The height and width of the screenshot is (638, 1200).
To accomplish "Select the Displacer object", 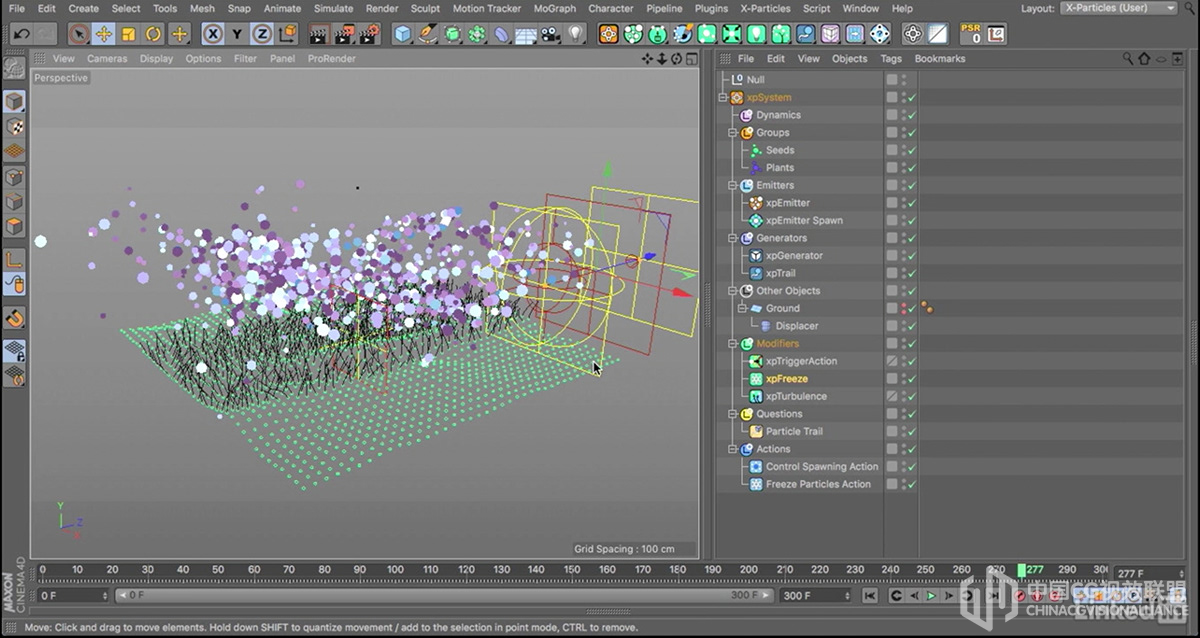I will coord(797,326).
